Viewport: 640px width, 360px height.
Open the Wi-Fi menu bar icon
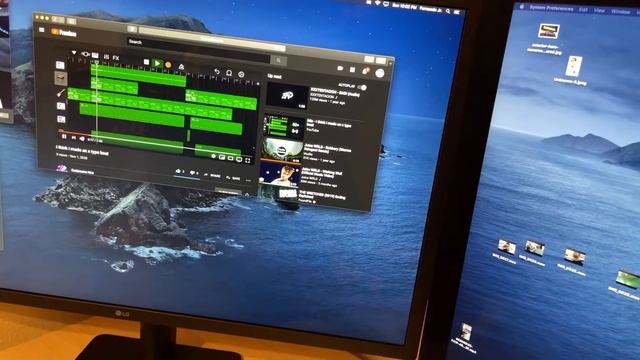coord(377,4)
